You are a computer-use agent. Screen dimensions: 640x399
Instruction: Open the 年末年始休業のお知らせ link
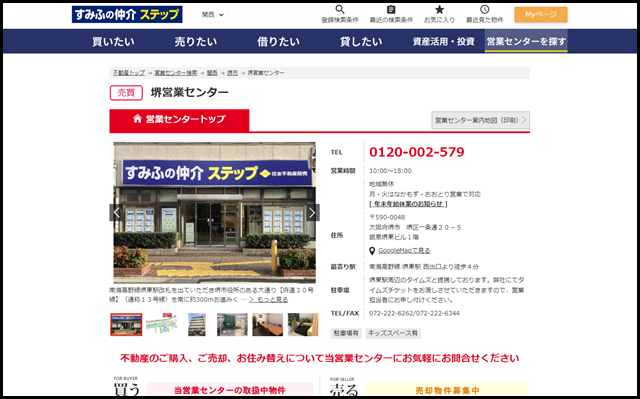(x=408, y=204)
